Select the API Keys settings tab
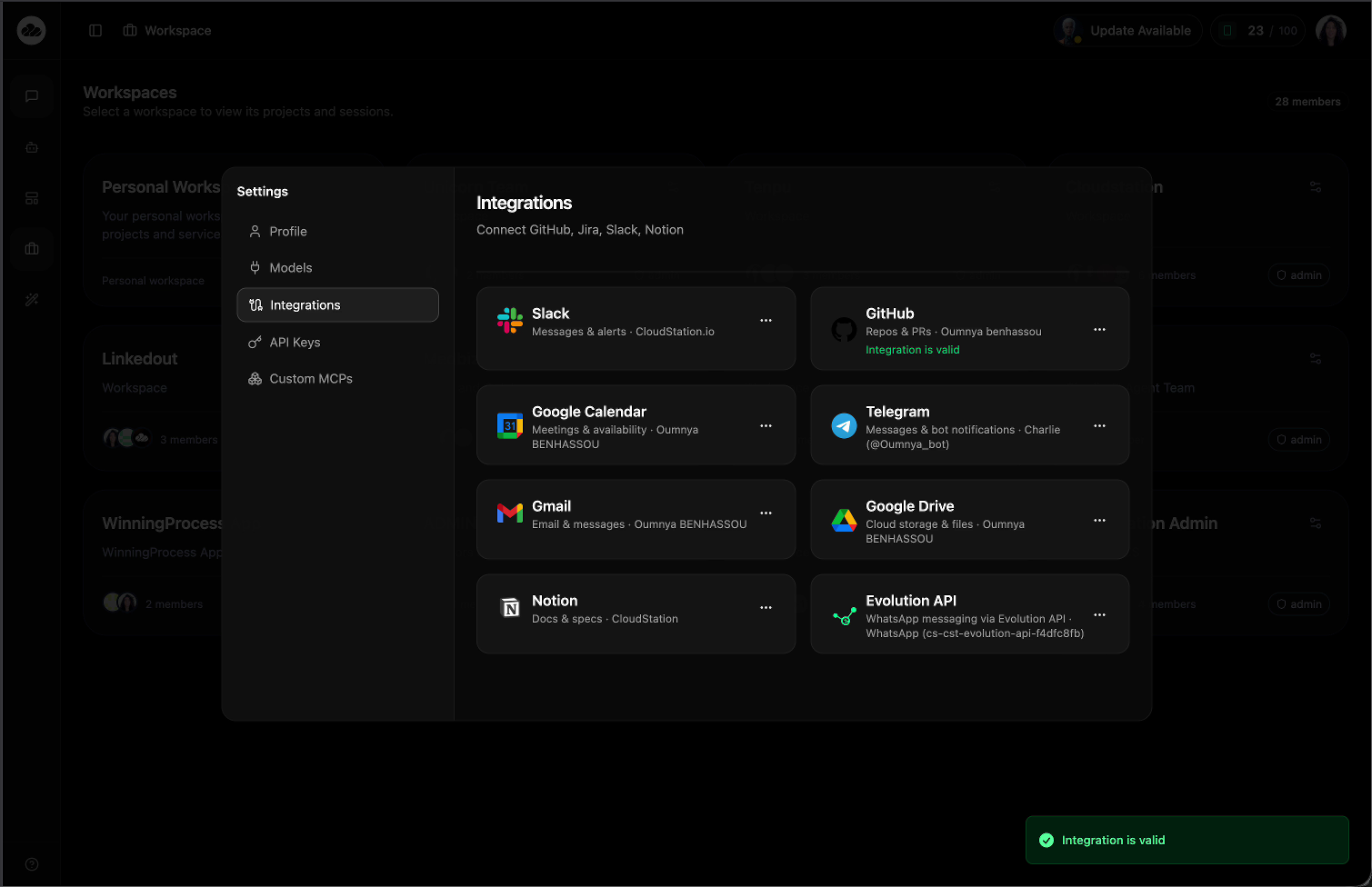Viewport: 1372px width, 887px height. (x=337, y=343)
